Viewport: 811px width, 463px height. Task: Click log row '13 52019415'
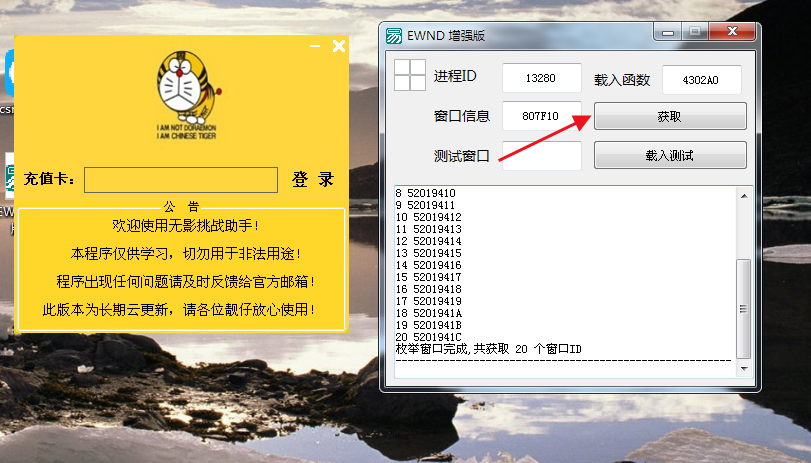point(428,253)
